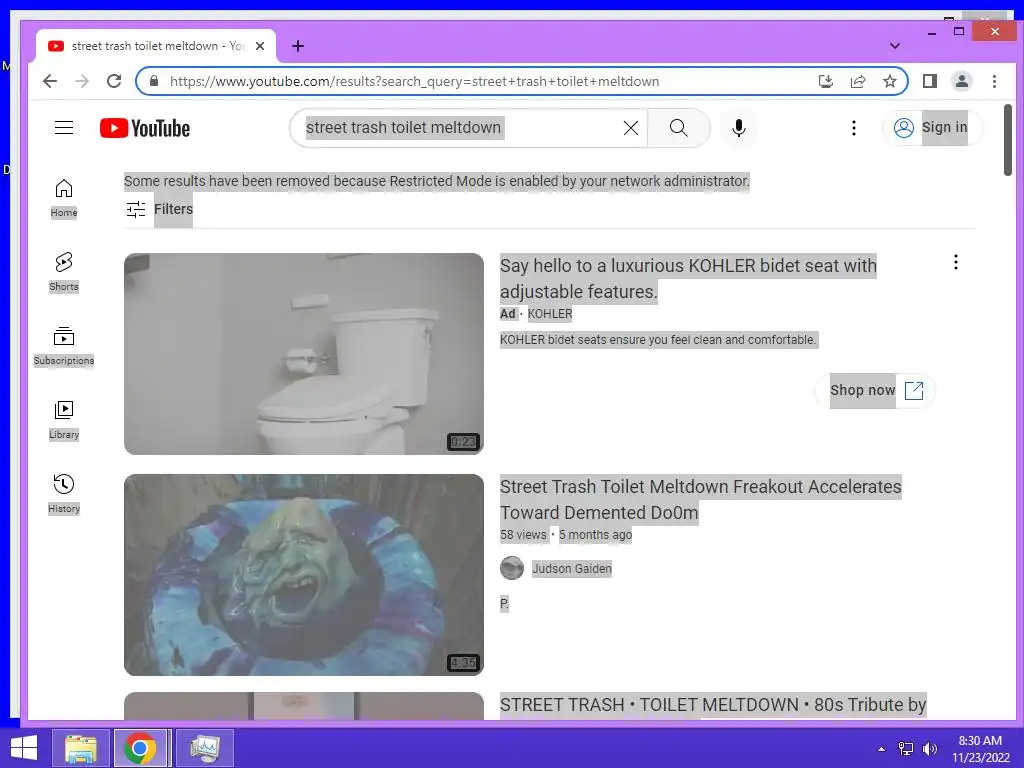Image resolution: width=1024 pixels, height=768 pixels.
Task: Open the monitor app in taskbar
Action: (x=204, y=748)
